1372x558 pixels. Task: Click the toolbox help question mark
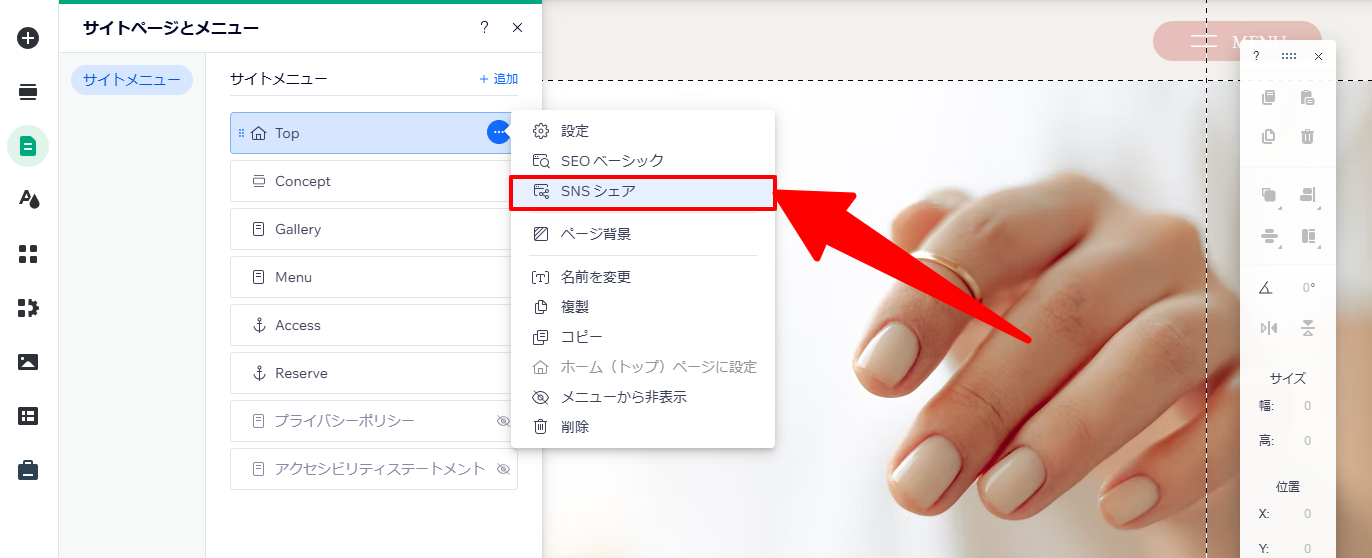(x=1256, y=57)
